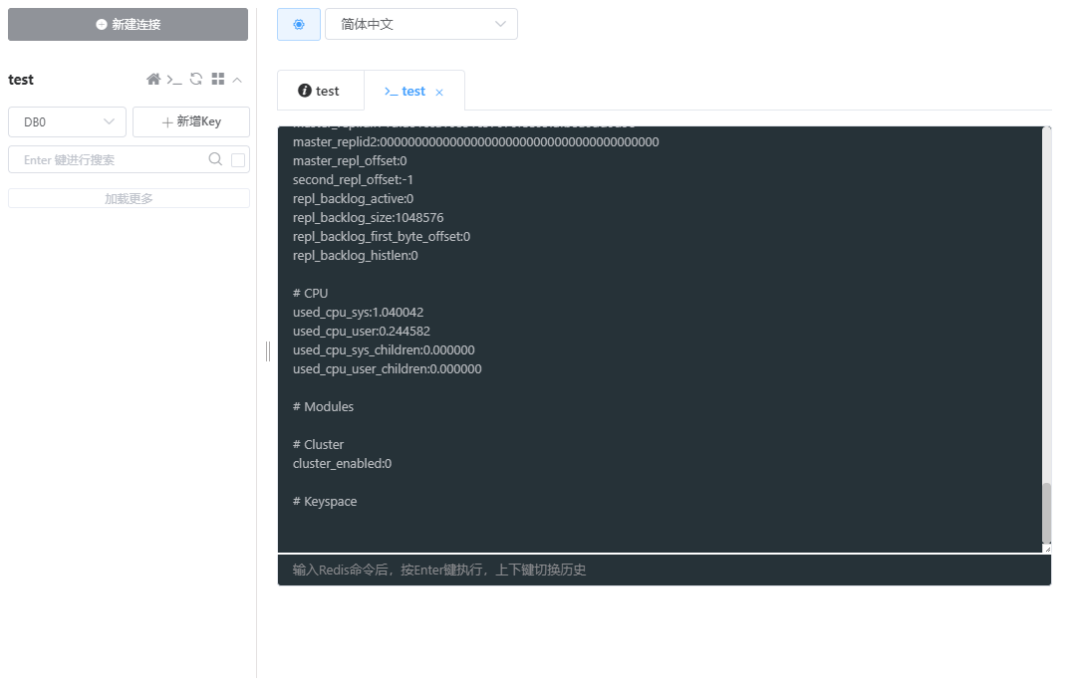This screenshot has width=1080, height=686.
Task: Click the New Connection (新建连接) button
Action: (127, 24)
